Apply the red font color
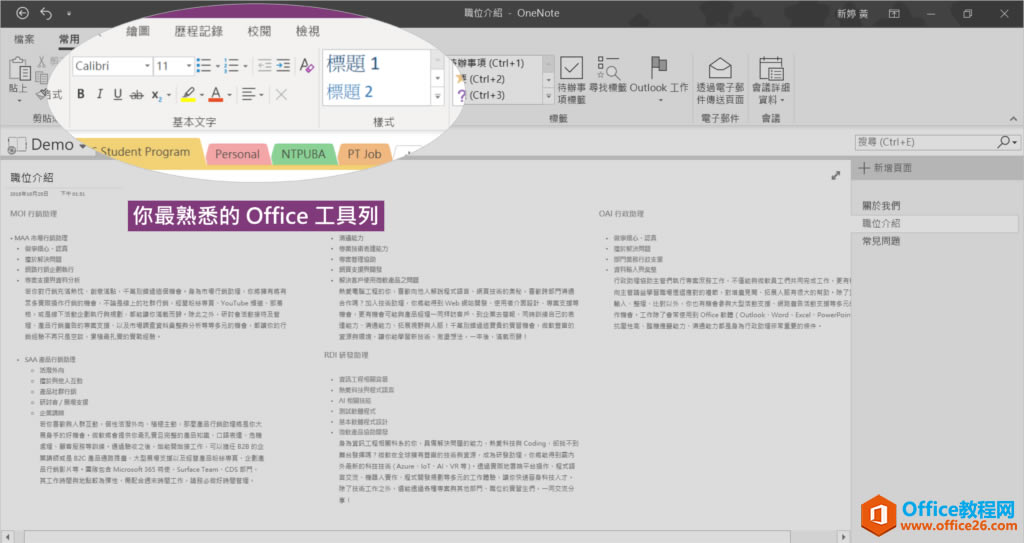The height and width of the screenshot is (543, 1024). pyautogui.click(x=216, y=94)
